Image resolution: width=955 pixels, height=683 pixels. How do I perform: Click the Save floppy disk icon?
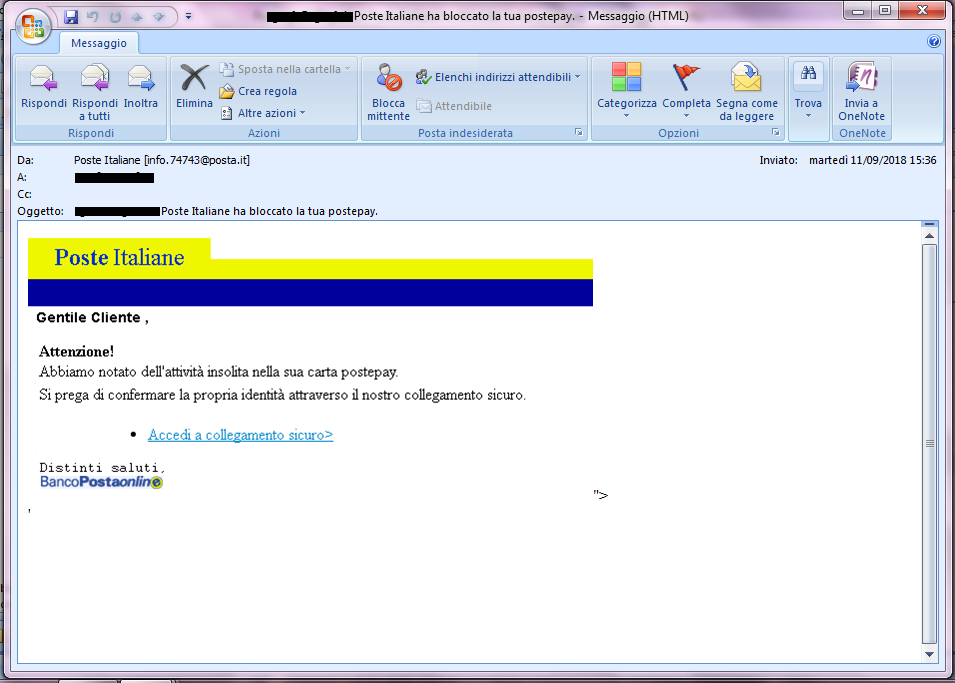[71, 17]
